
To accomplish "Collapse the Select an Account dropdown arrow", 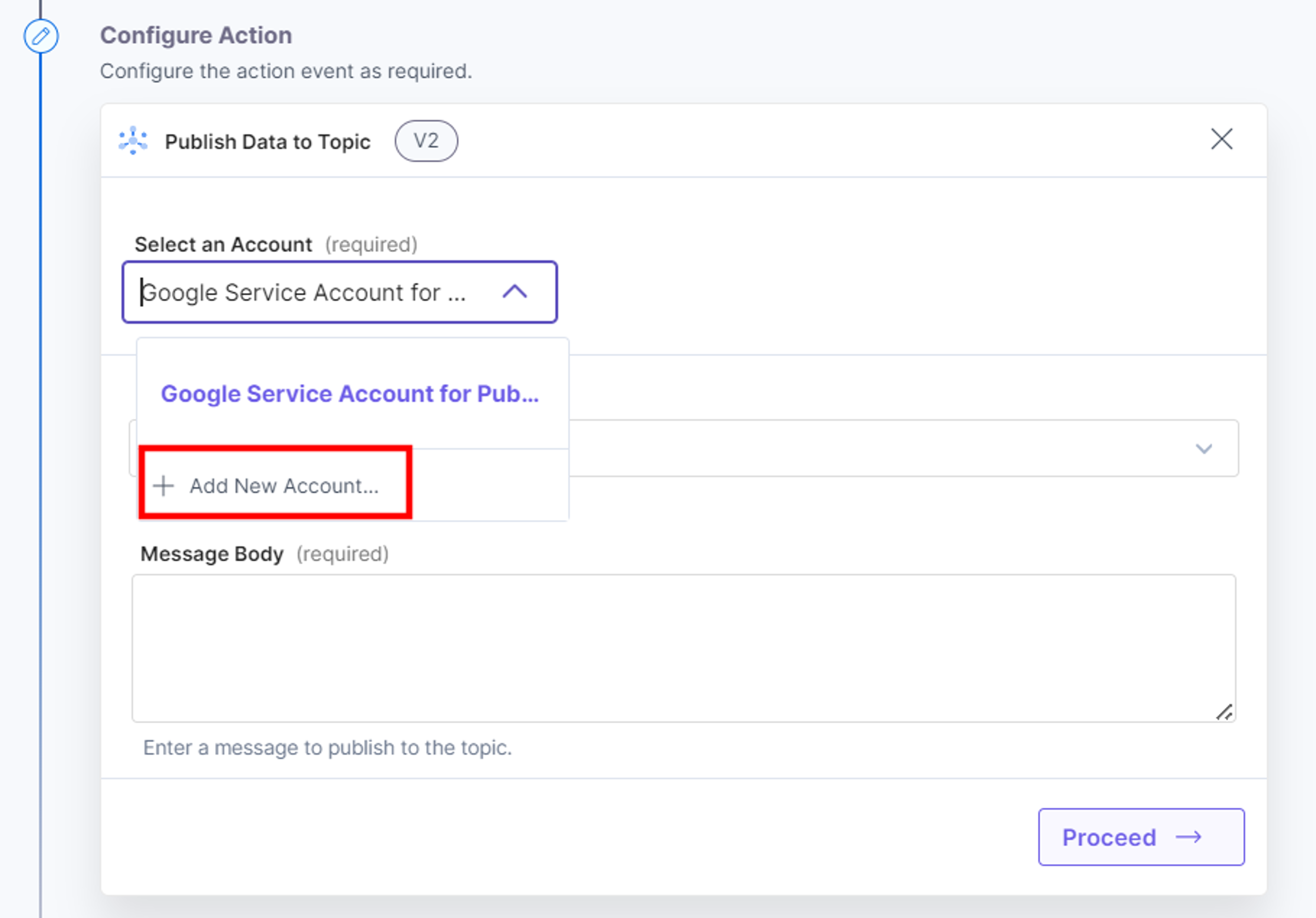I will (514, 292).
